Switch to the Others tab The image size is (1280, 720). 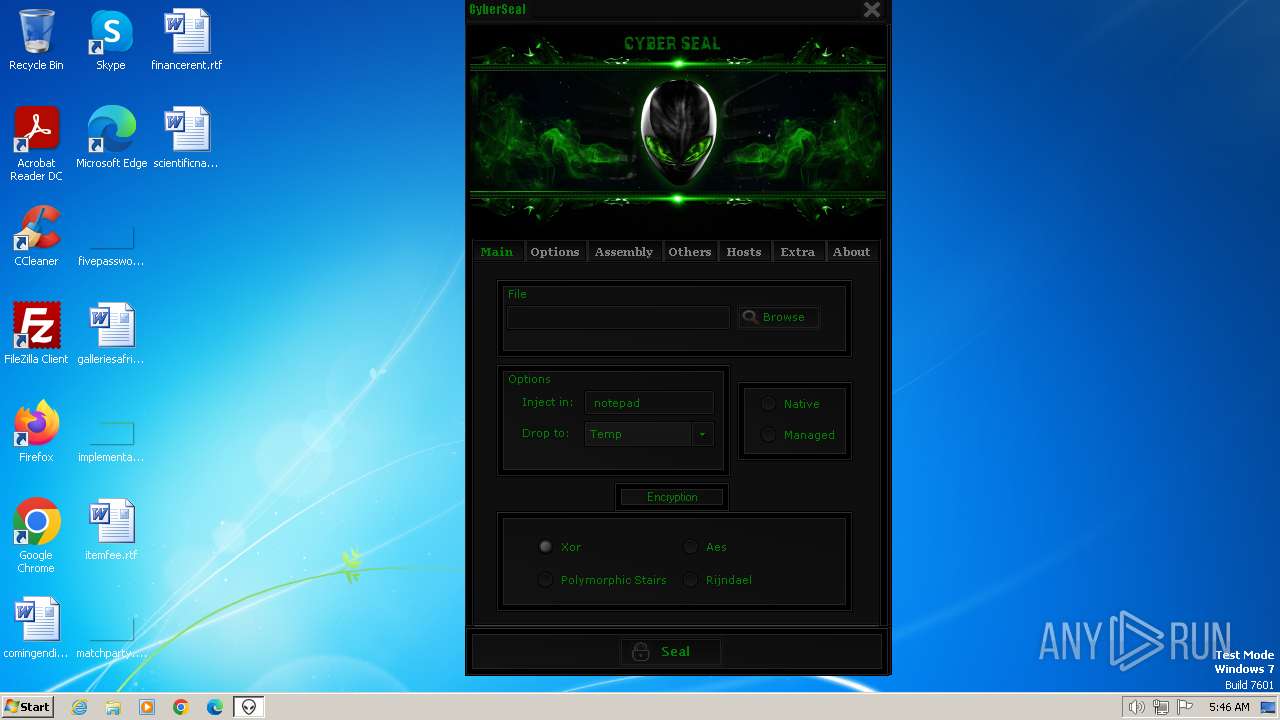690,252
